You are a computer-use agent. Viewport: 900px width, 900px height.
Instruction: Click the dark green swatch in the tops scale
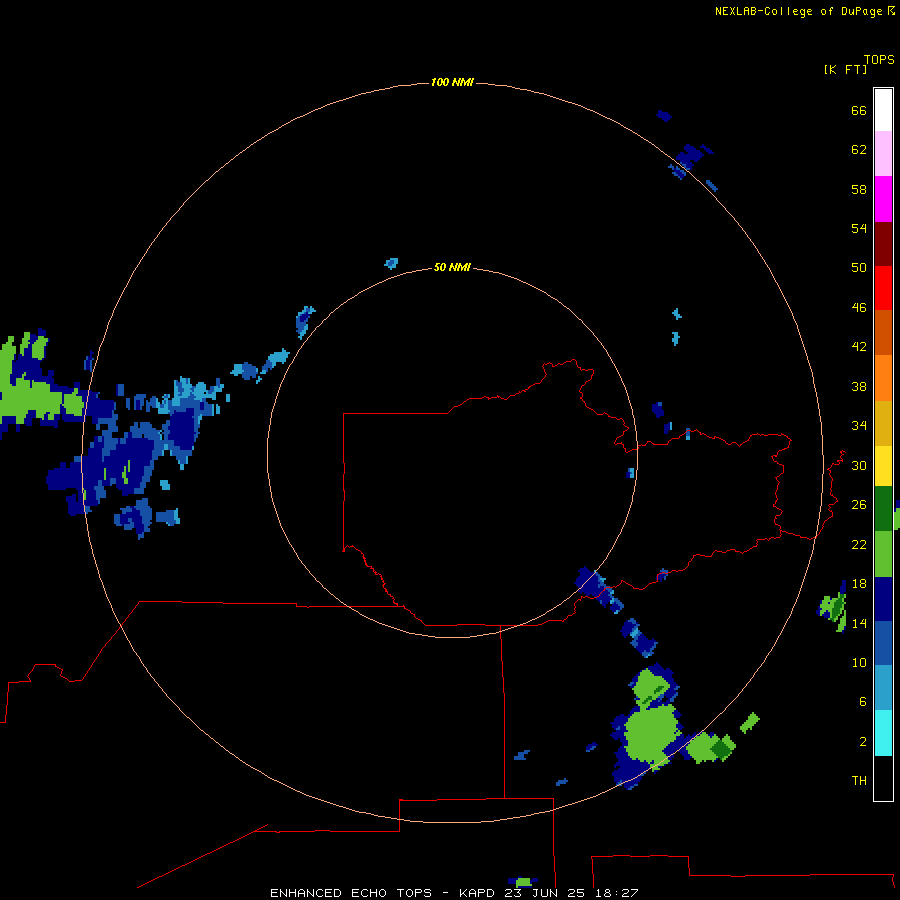click(883, 509)
